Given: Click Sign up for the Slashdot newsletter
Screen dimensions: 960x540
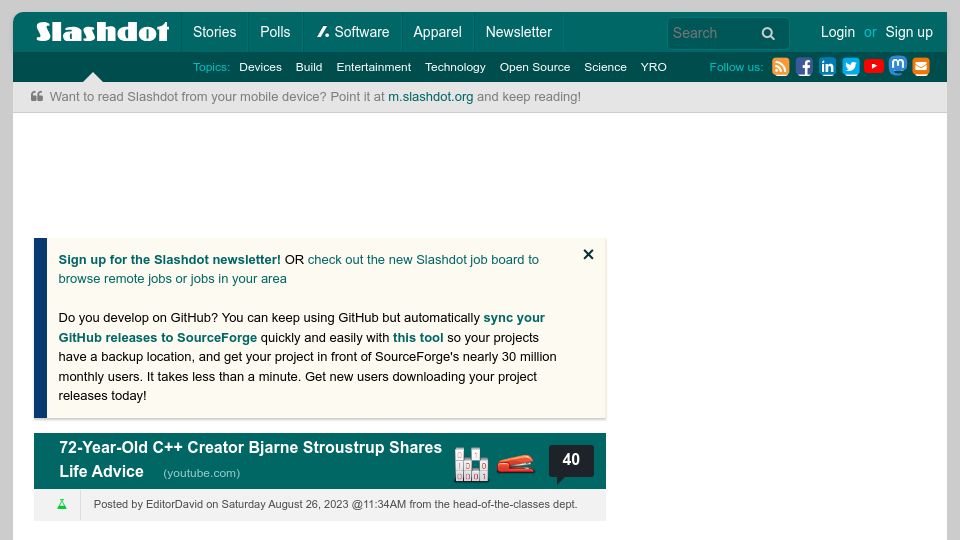Looking at the screenshot, I should pyautogui.click(x=170, y=260).
